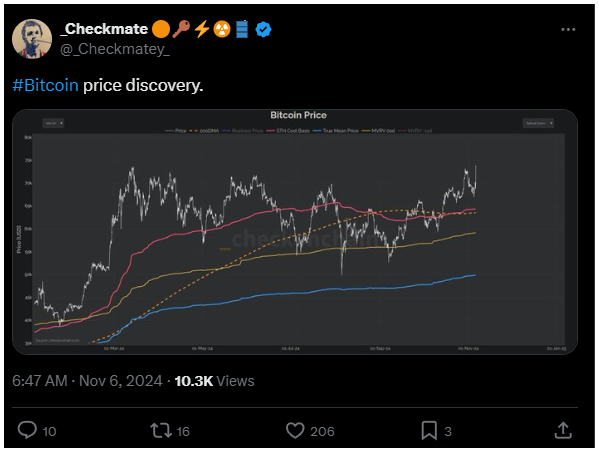The image size is (599, 452).
Task: Toggle 200DMA series in chart legend
Action: [204, 131]
